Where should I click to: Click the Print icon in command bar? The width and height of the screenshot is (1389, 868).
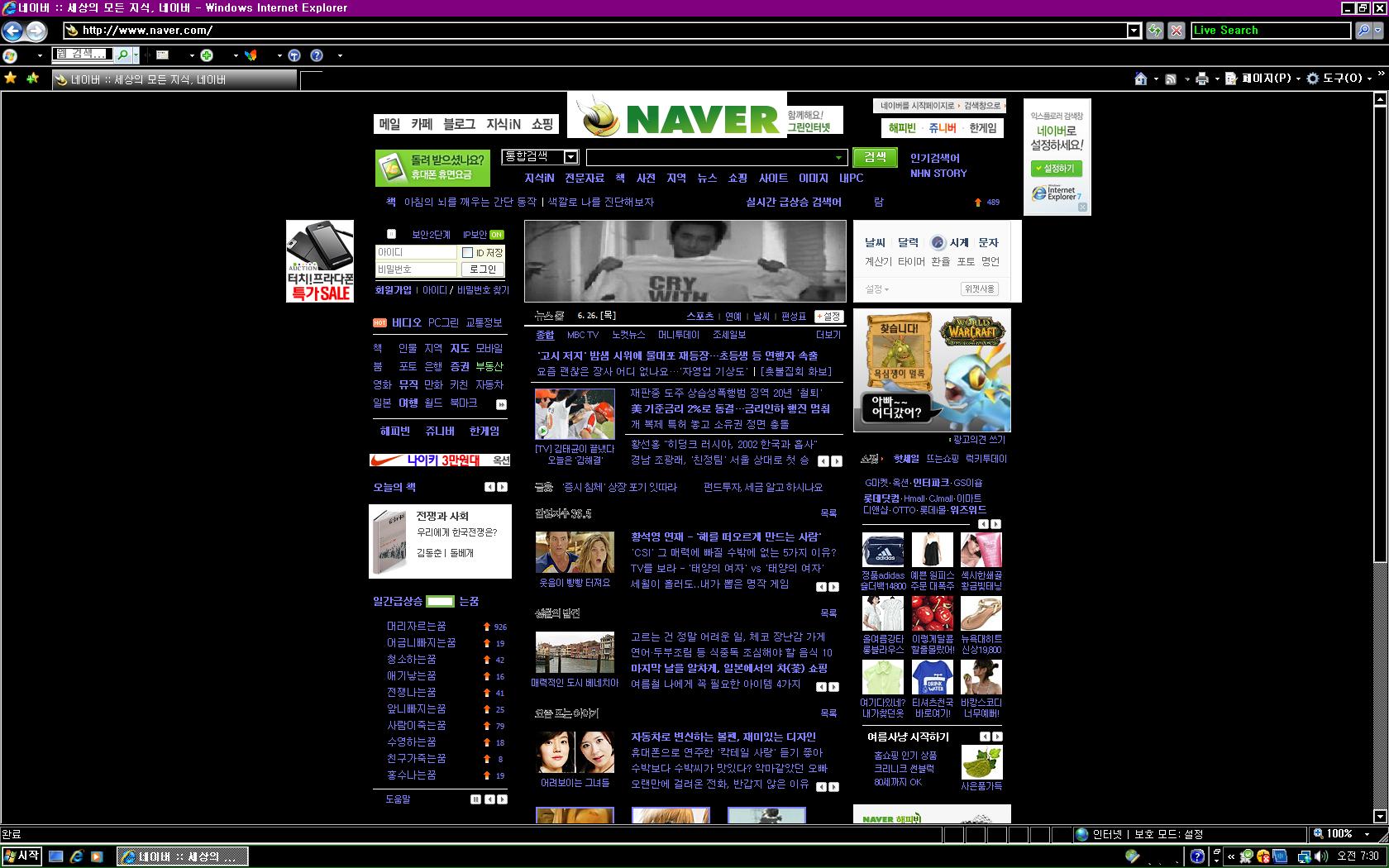(x=1202, y=79)
